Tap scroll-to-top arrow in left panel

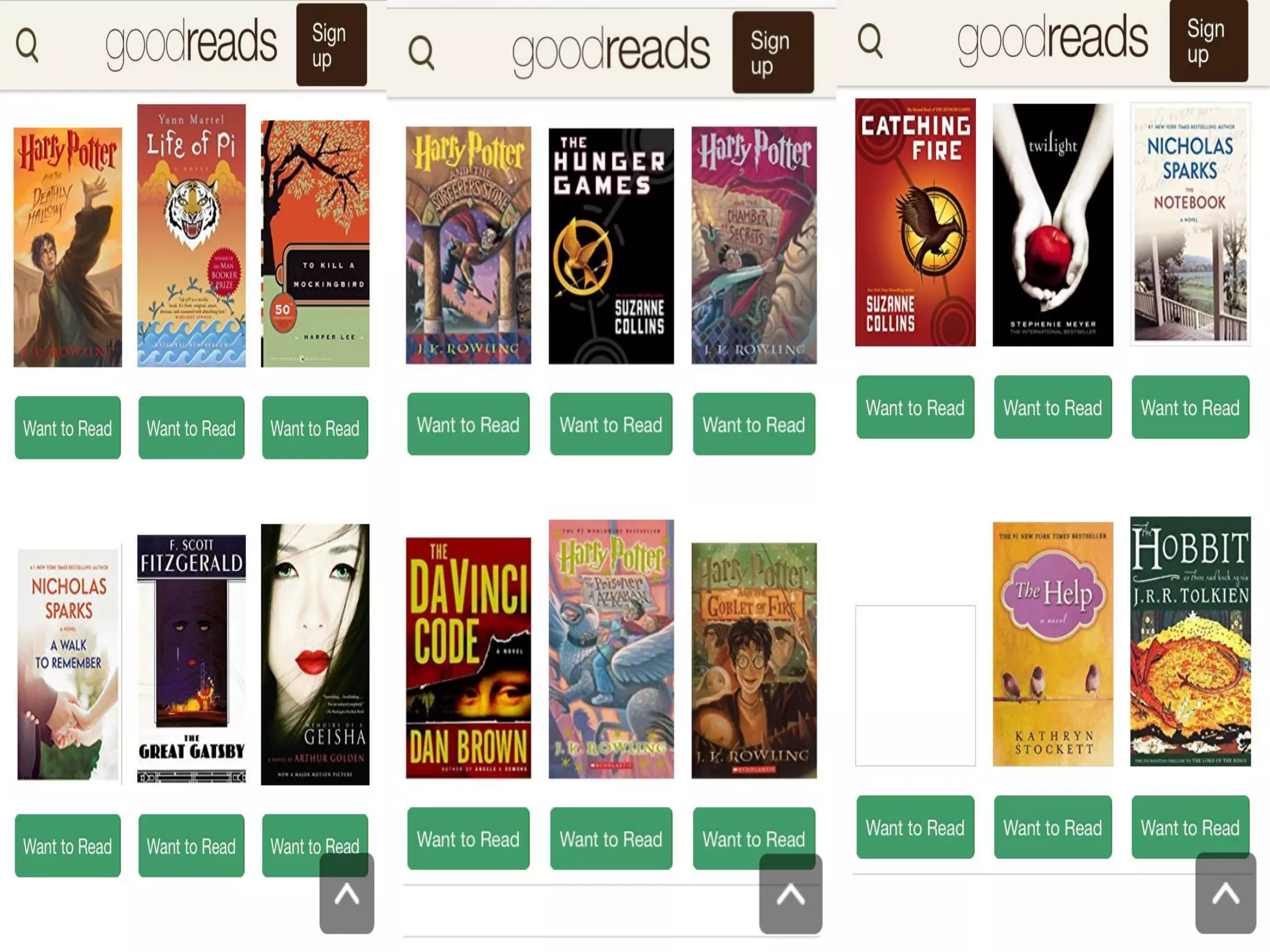click(347, 893)
